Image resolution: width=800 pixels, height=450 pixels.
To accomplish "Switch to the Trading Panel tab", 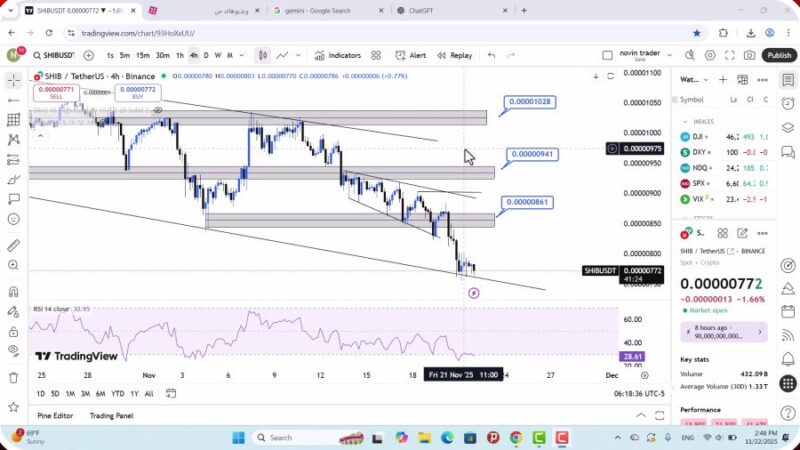I will (x=111, y=415).
